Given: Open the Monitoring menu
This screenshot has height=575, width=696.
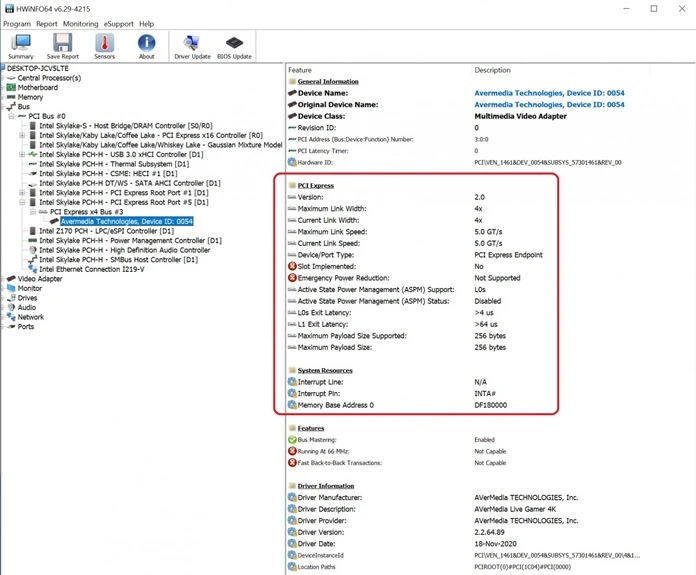Looking at the screenshot, I should coord(81,23).
